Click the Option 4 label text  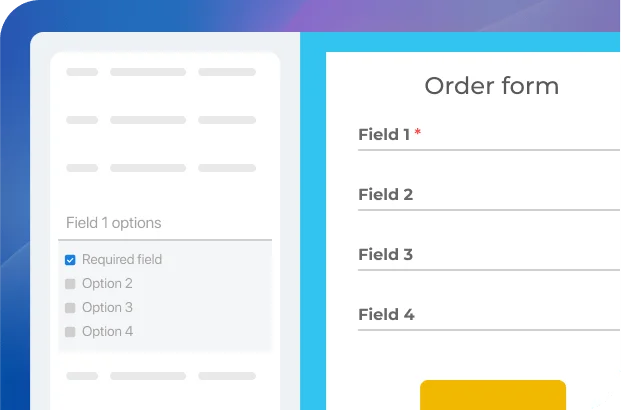[x=107, y=332]
